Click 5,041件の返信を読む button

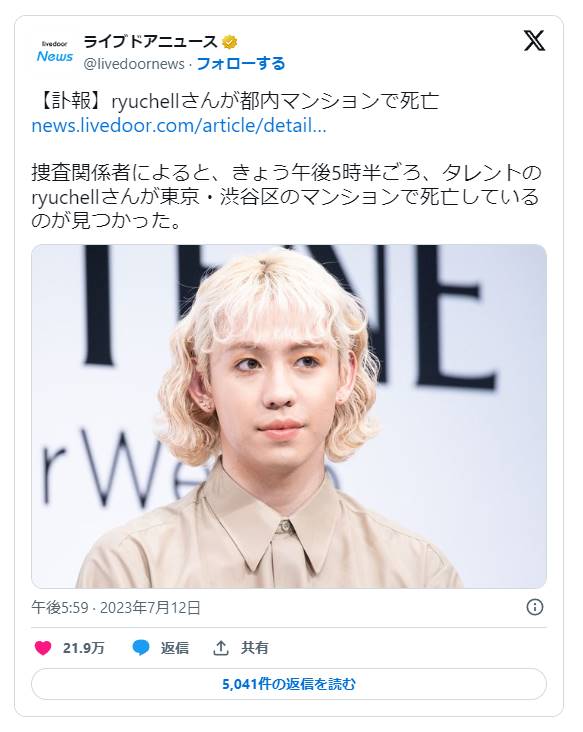coord(289,684)
